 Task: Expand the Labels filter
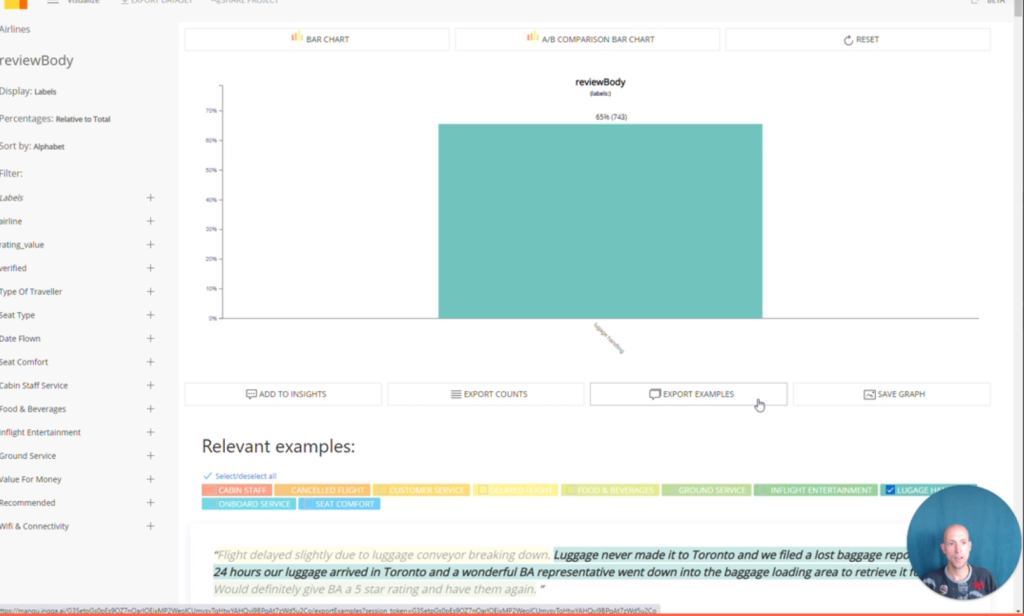150,197
